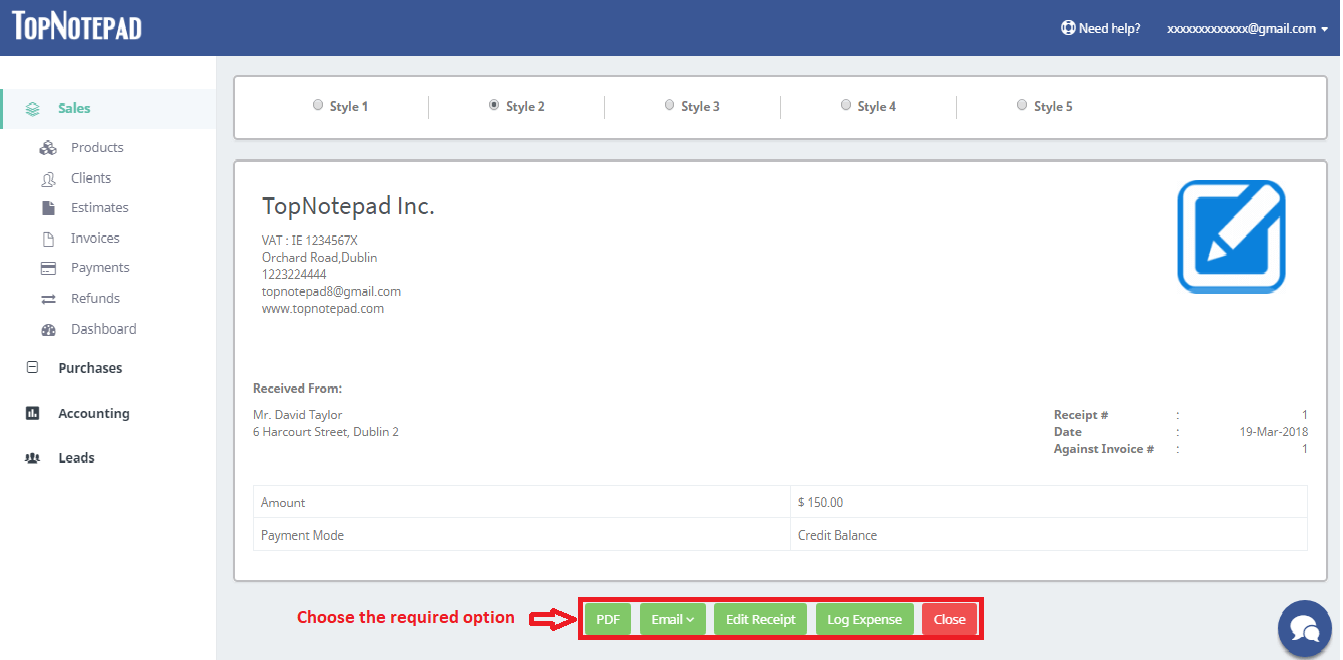Select the Style 1 radio button
This screenshot has width=1343, height=660.
pos(318,104)
